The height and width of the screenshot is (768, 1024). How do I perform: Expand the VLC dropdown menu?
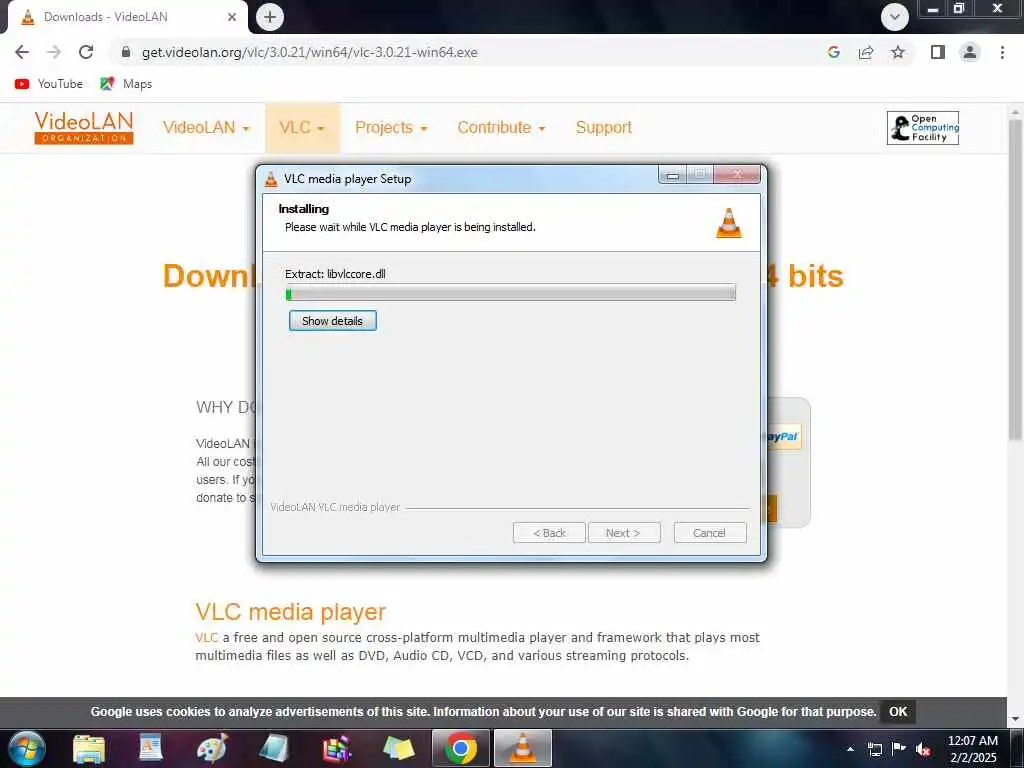302,127
